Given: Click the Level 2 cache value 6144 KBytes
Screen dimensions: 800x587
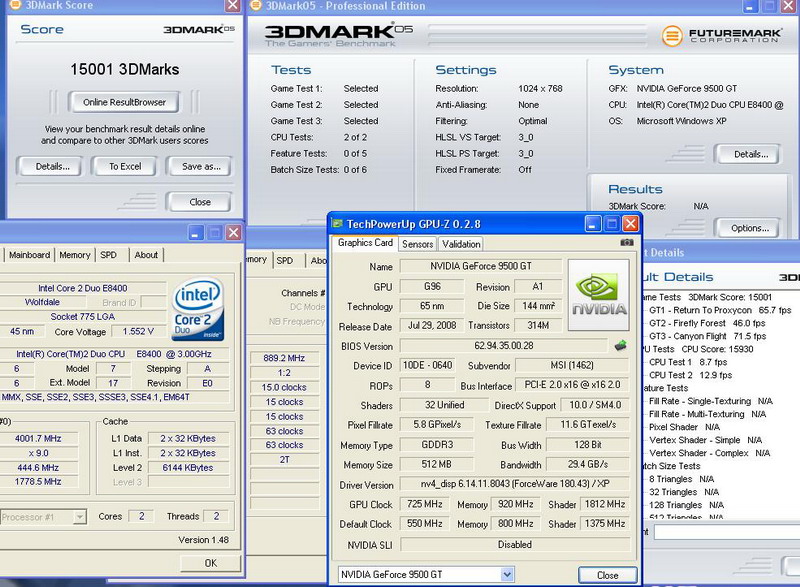Looking at the screenshot, I should (187, 468).
